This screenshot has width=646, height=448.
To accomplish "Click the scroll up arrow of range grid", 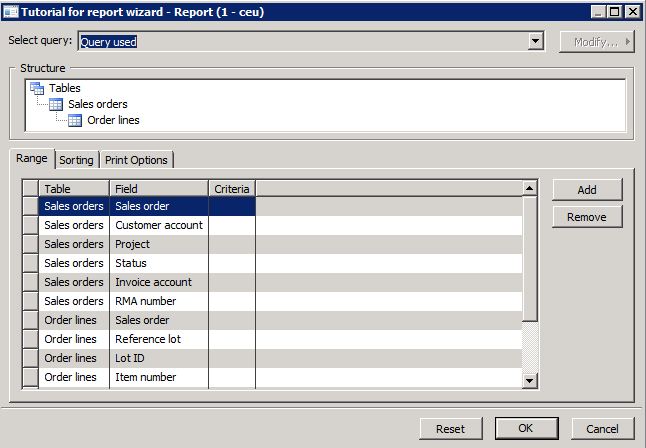I will [529, 188].
